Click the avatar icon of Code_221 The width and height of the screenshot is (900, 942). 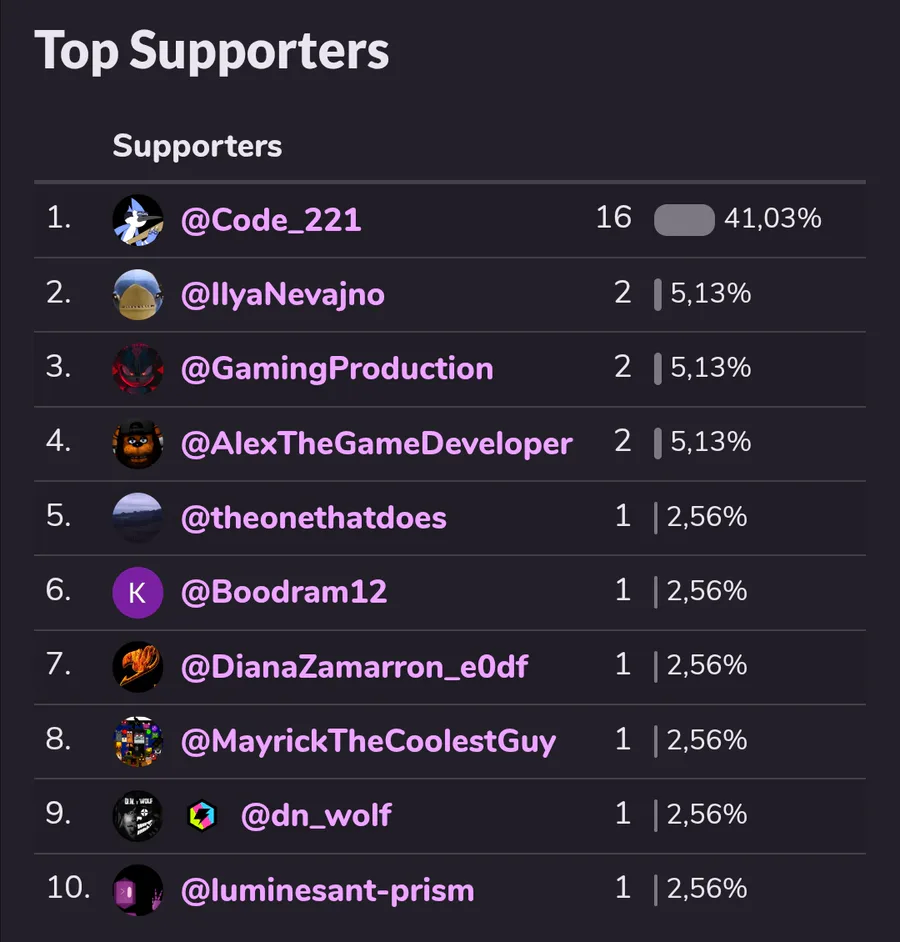point(138,219)
